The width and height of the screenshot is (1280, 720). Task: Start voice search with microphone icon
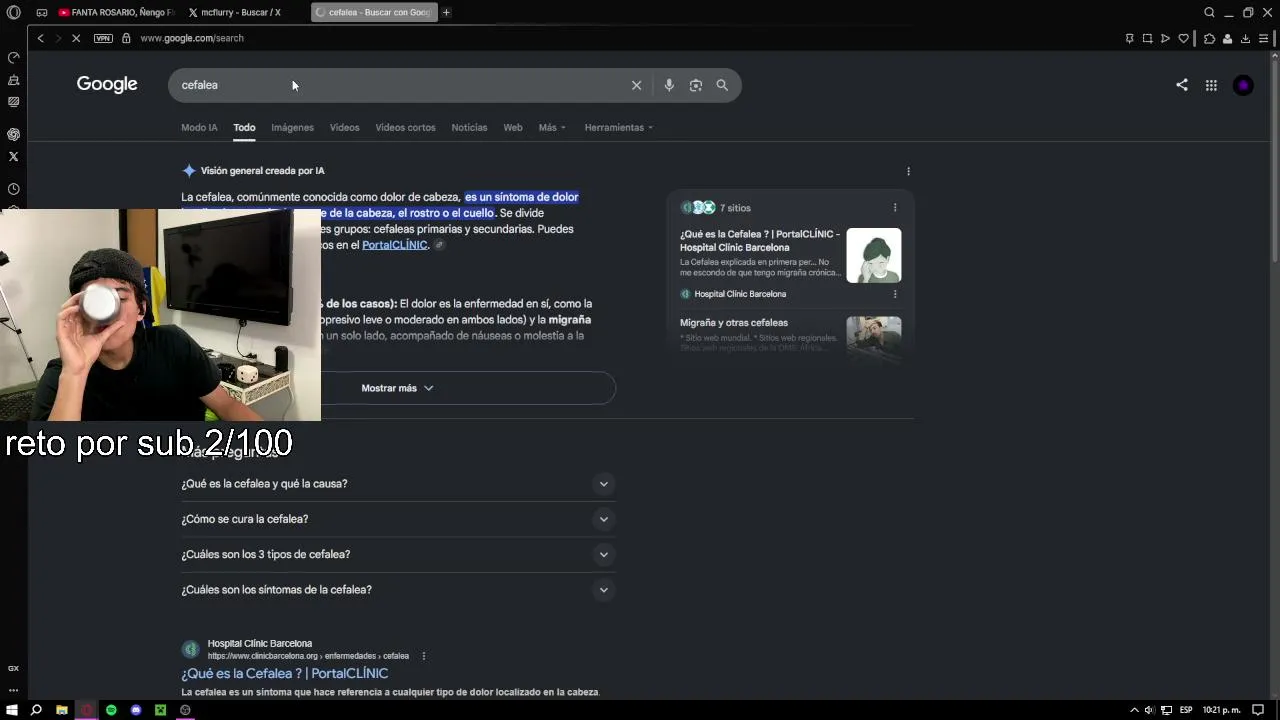point(669,85)
